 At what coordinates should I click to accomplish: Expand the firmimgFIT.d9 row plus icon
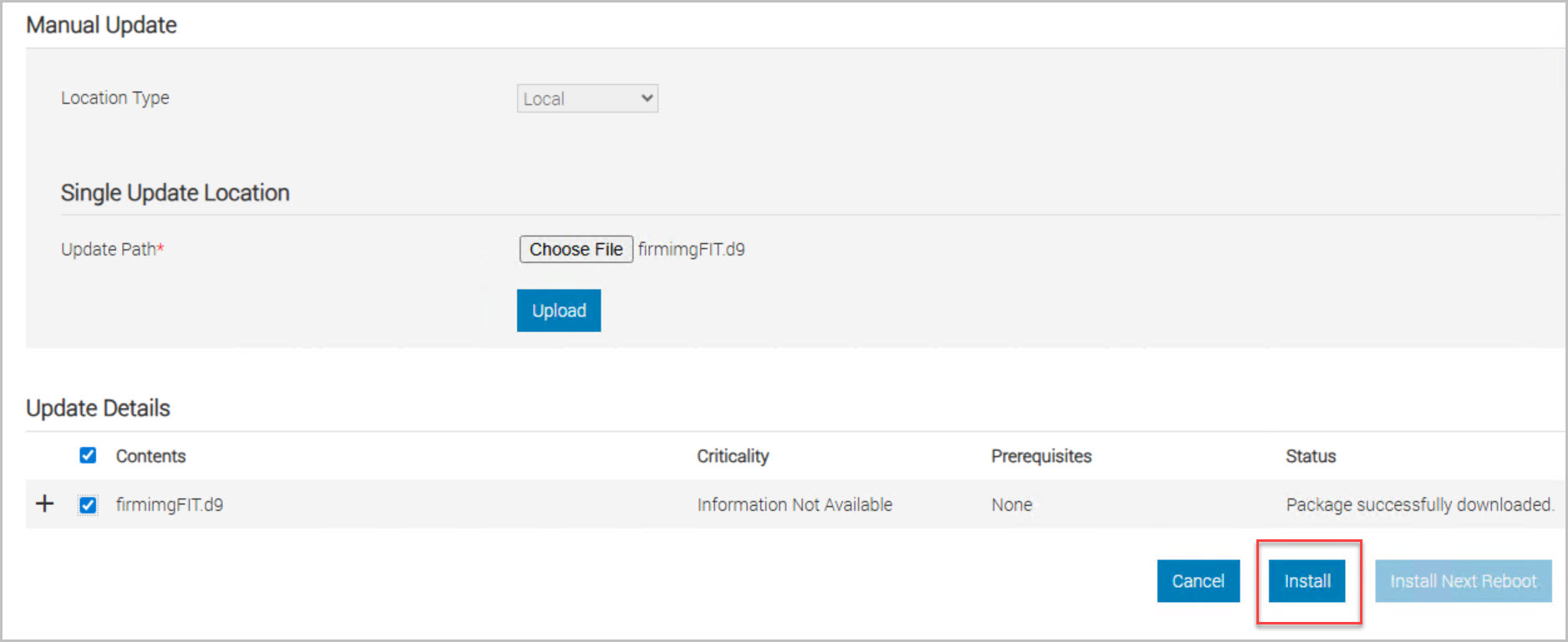pyautogui.click(x=45, y=503)
